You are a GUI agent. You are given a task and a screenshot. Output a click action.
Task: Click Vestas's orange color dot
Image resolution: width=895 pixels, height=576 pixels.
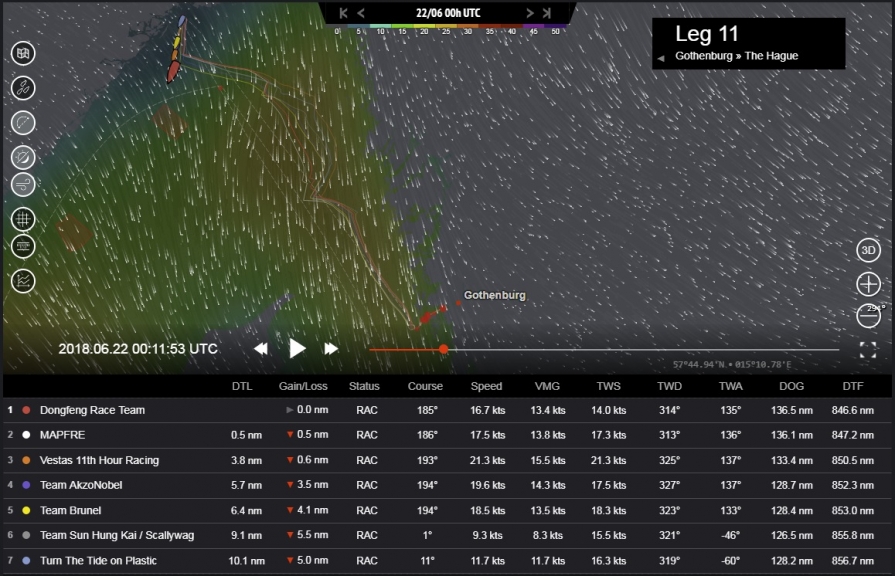[26, 460]
